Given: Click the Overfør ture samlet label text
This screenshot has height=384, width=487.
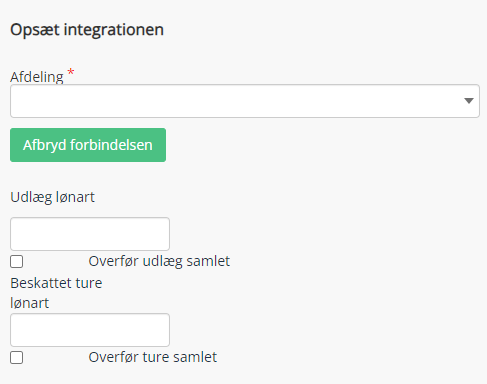Looking at the screenshot, I should coord(153,357).
